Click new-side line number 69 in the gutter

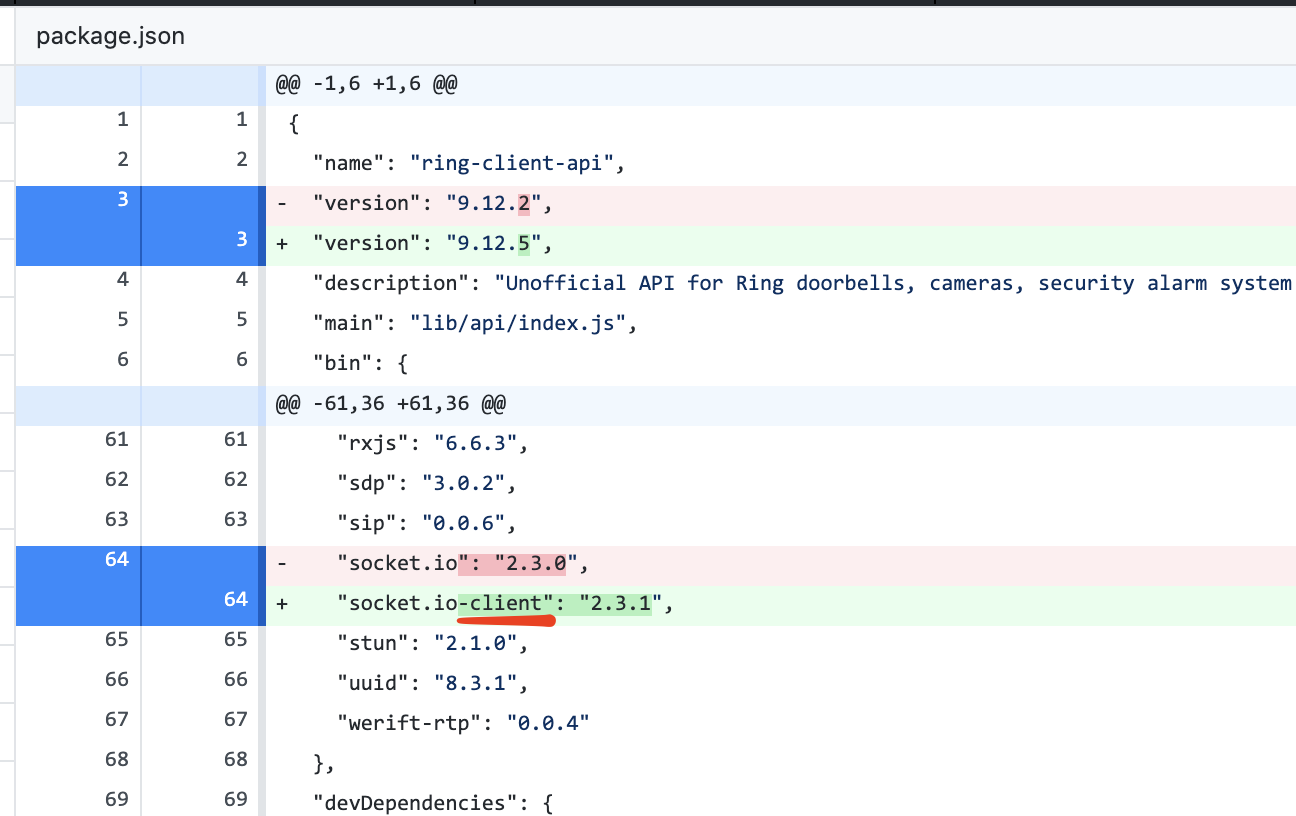click(236, 798)
